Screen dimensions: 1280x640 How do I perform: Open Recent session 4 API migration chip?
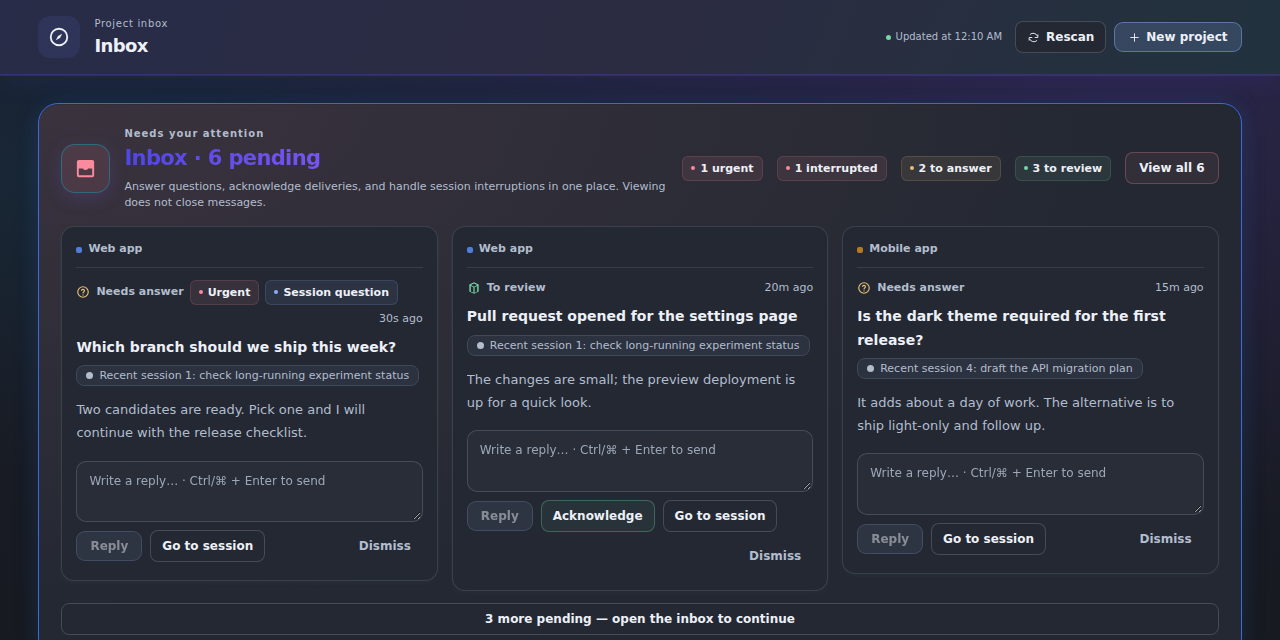(x=1000, y=368)
